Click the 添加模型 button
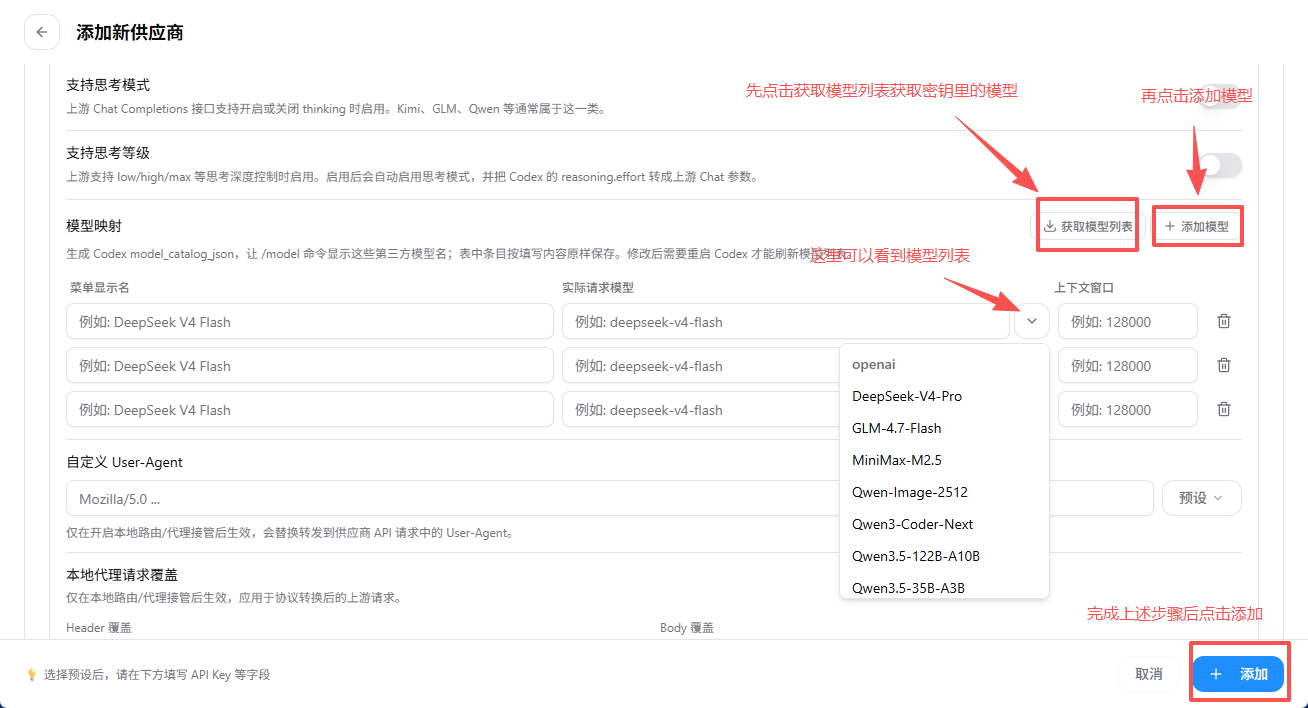1308x708 pixels. point(1197,226)
